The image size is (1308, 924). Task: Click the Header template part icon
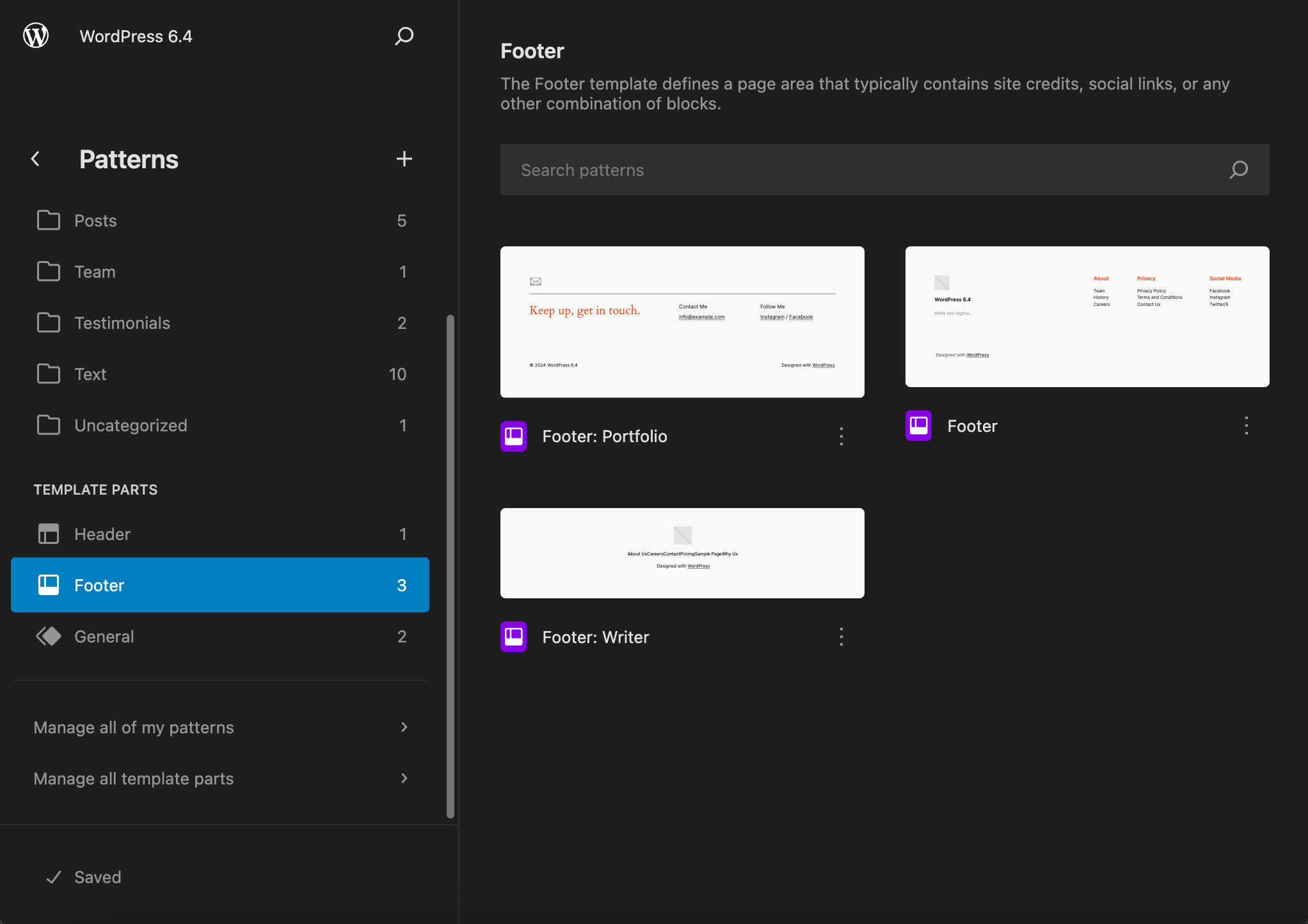48,534
